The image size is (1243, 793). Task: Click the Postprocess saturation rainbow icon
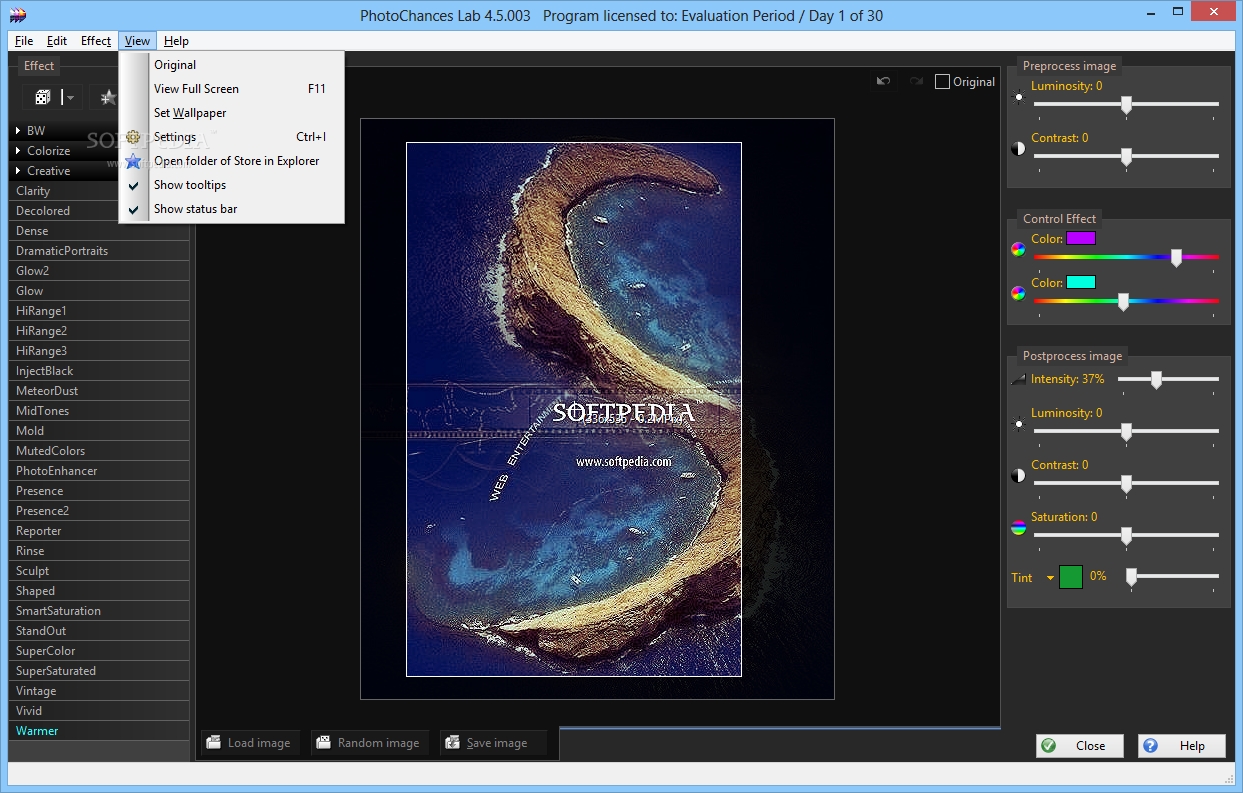[x=1018, y=528]
